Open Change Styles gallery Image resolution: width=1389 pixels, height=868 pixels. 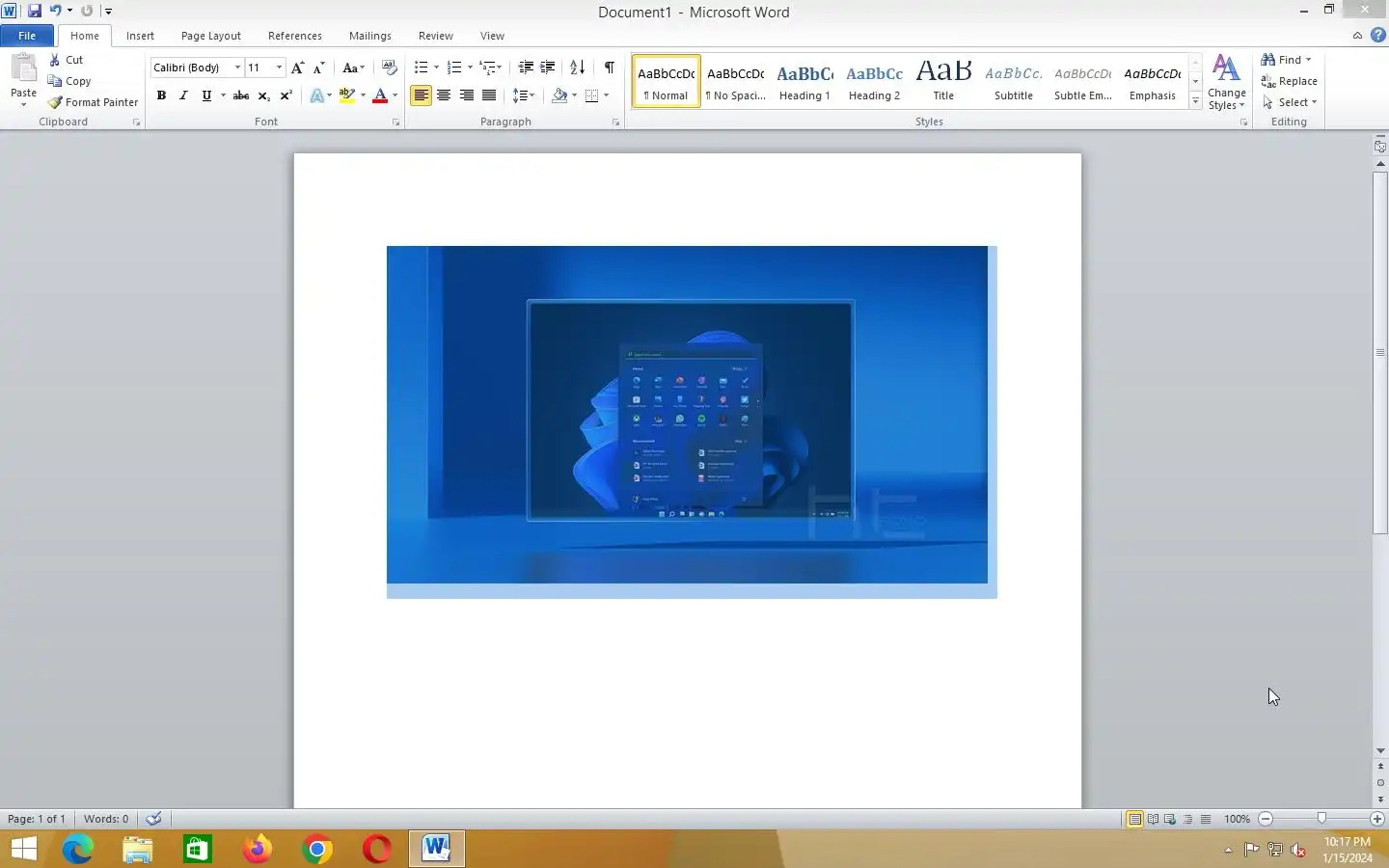(x=1226, y=83)
